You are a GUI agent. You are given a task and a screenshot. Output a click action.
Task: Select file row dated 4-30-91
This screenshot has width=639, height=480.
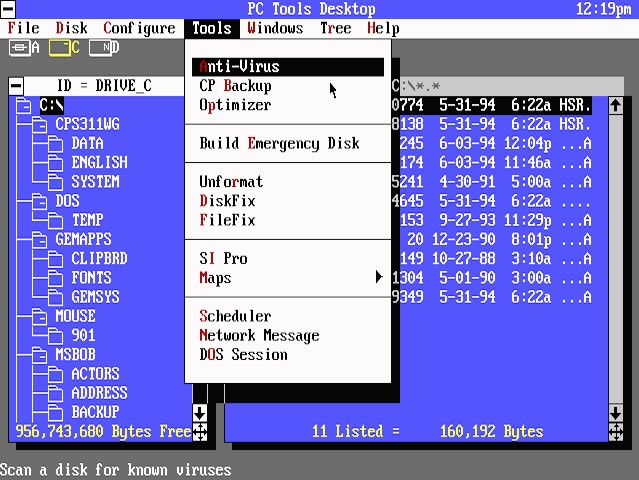pos(491,182)
